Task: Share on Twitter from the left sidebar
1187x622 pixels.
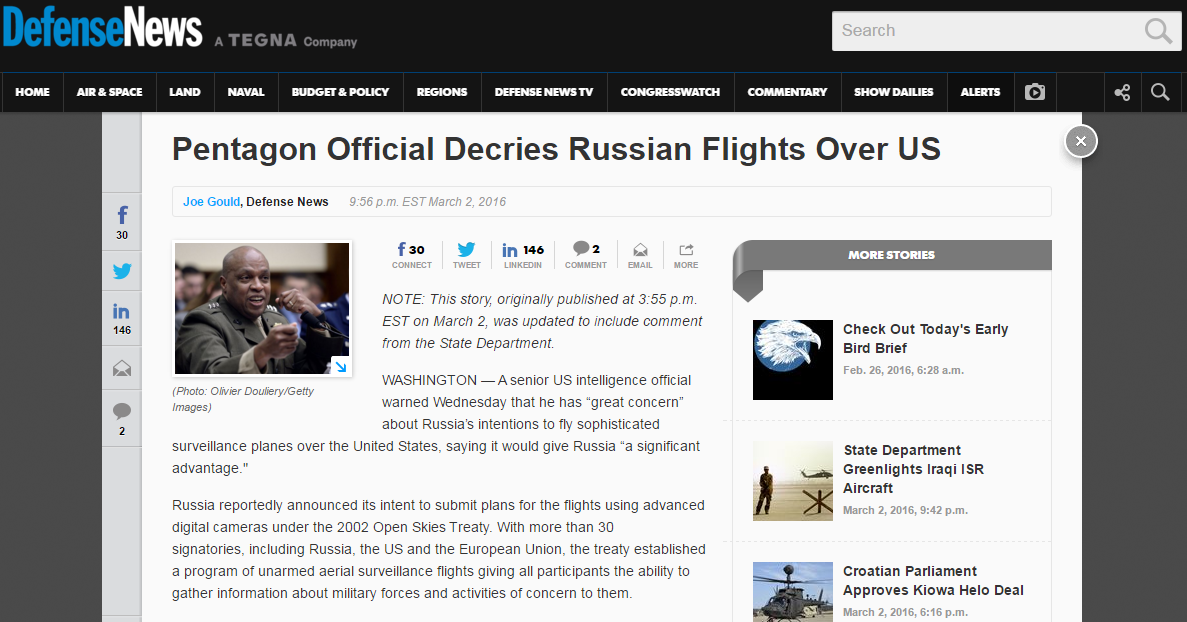Action: click(122, 271)
